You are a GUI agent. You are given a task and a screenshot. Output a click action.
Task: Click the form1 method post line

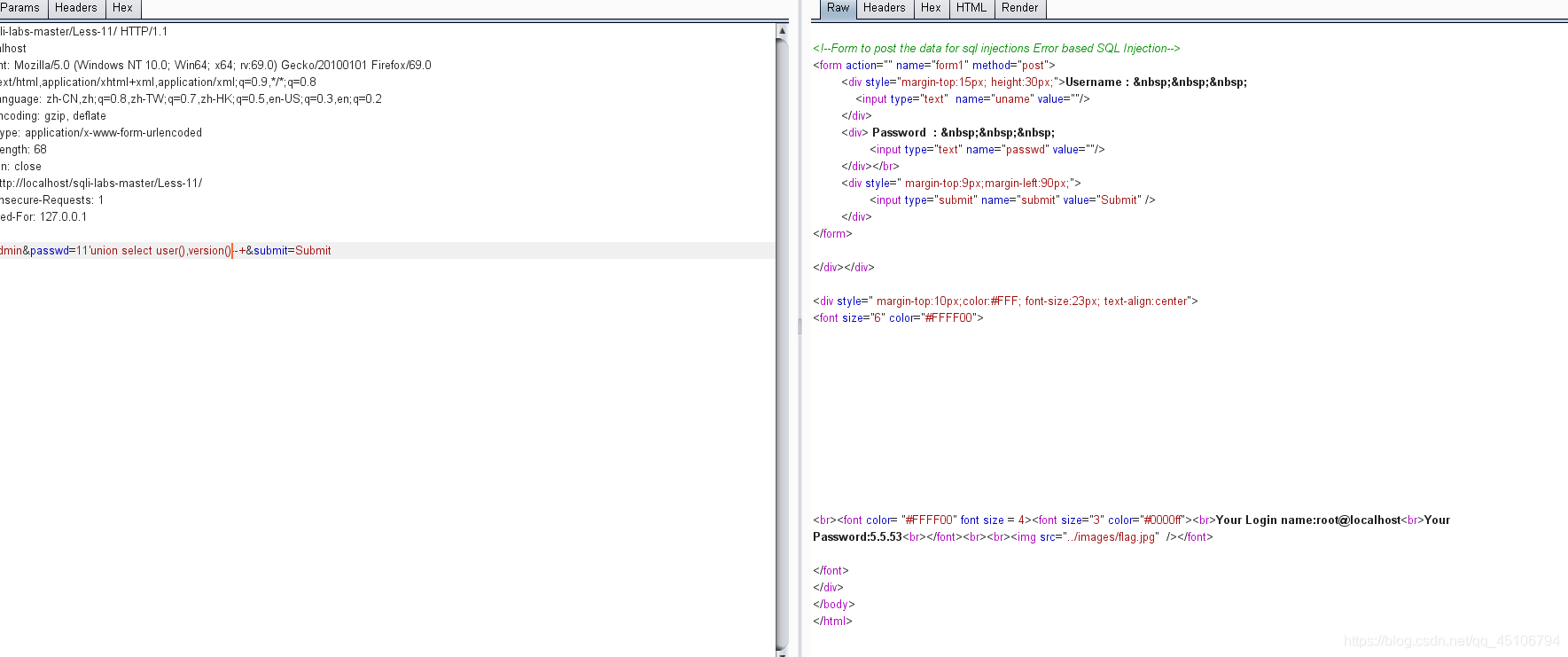coord(934,66)
